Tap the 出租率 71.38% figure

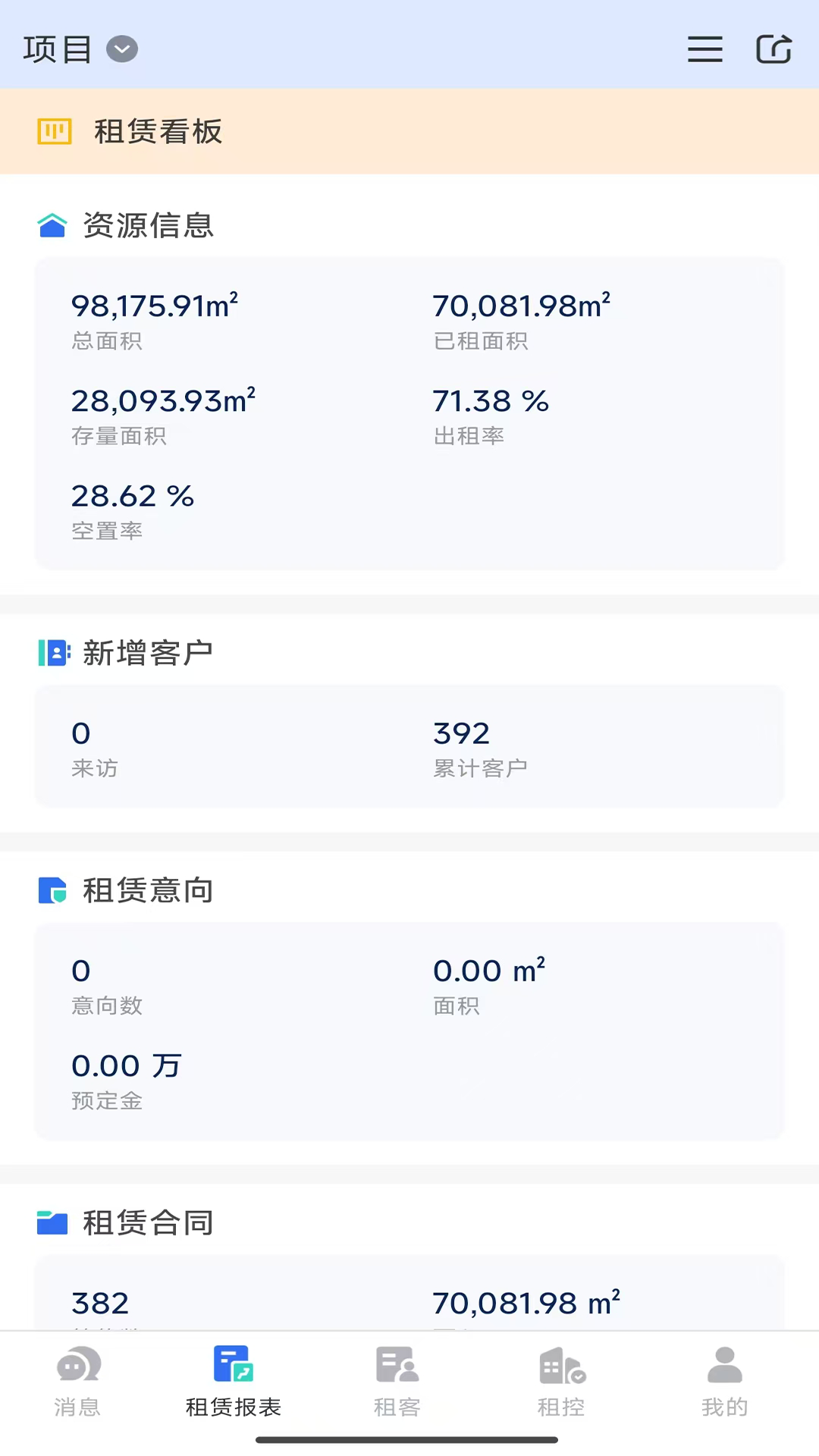pos(490,401)
